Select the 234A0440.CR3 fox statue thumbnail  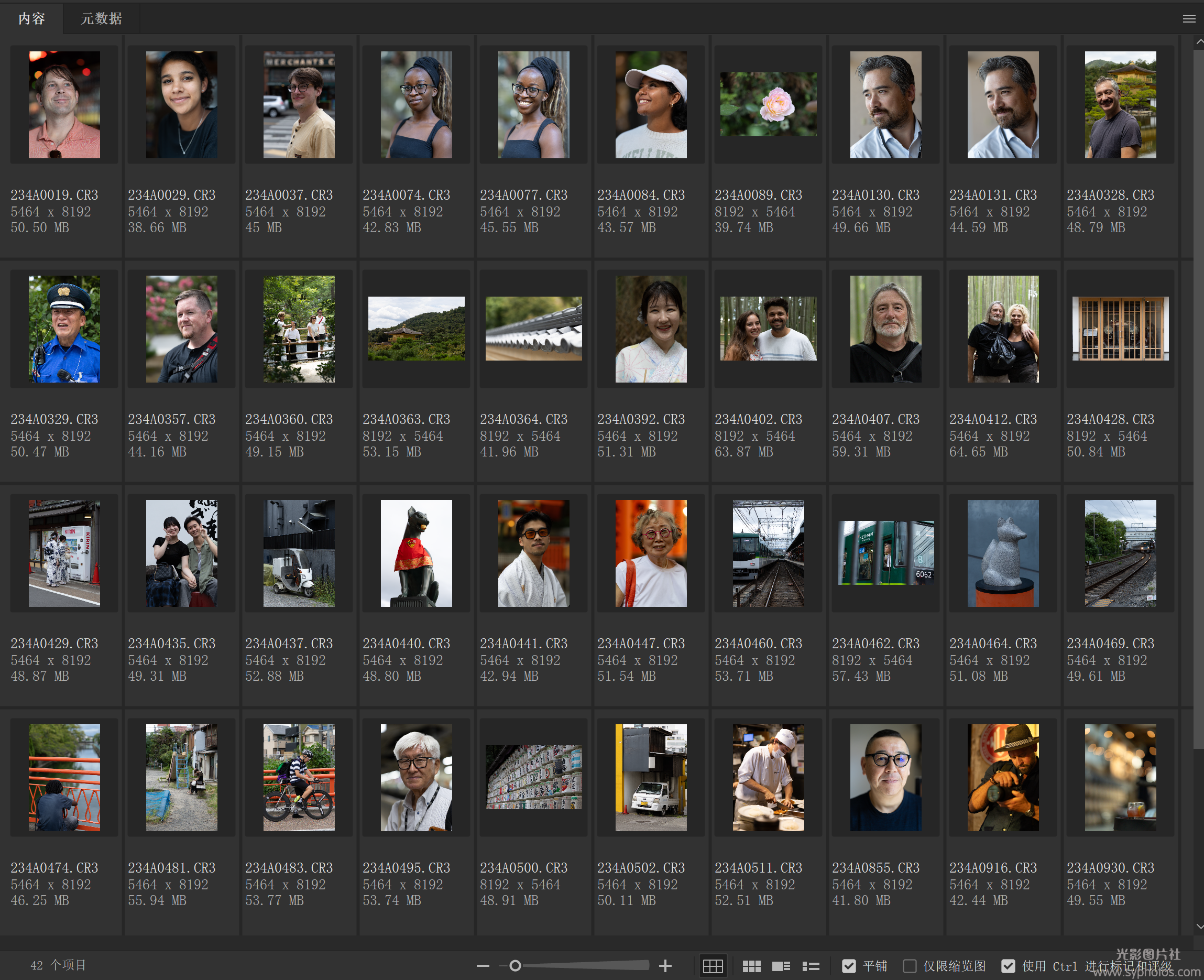point(416,553)
